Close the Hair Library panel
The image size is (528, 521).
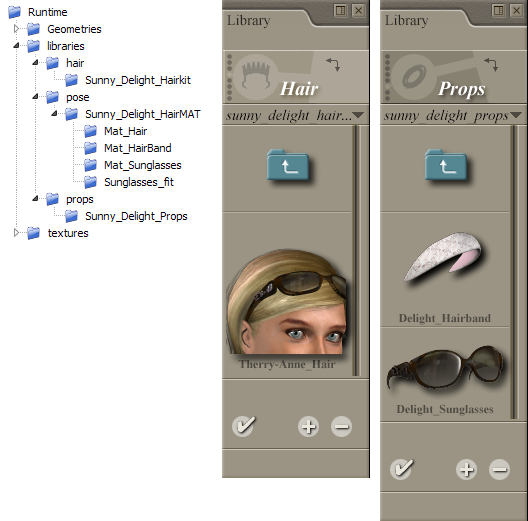coord(359,10)
